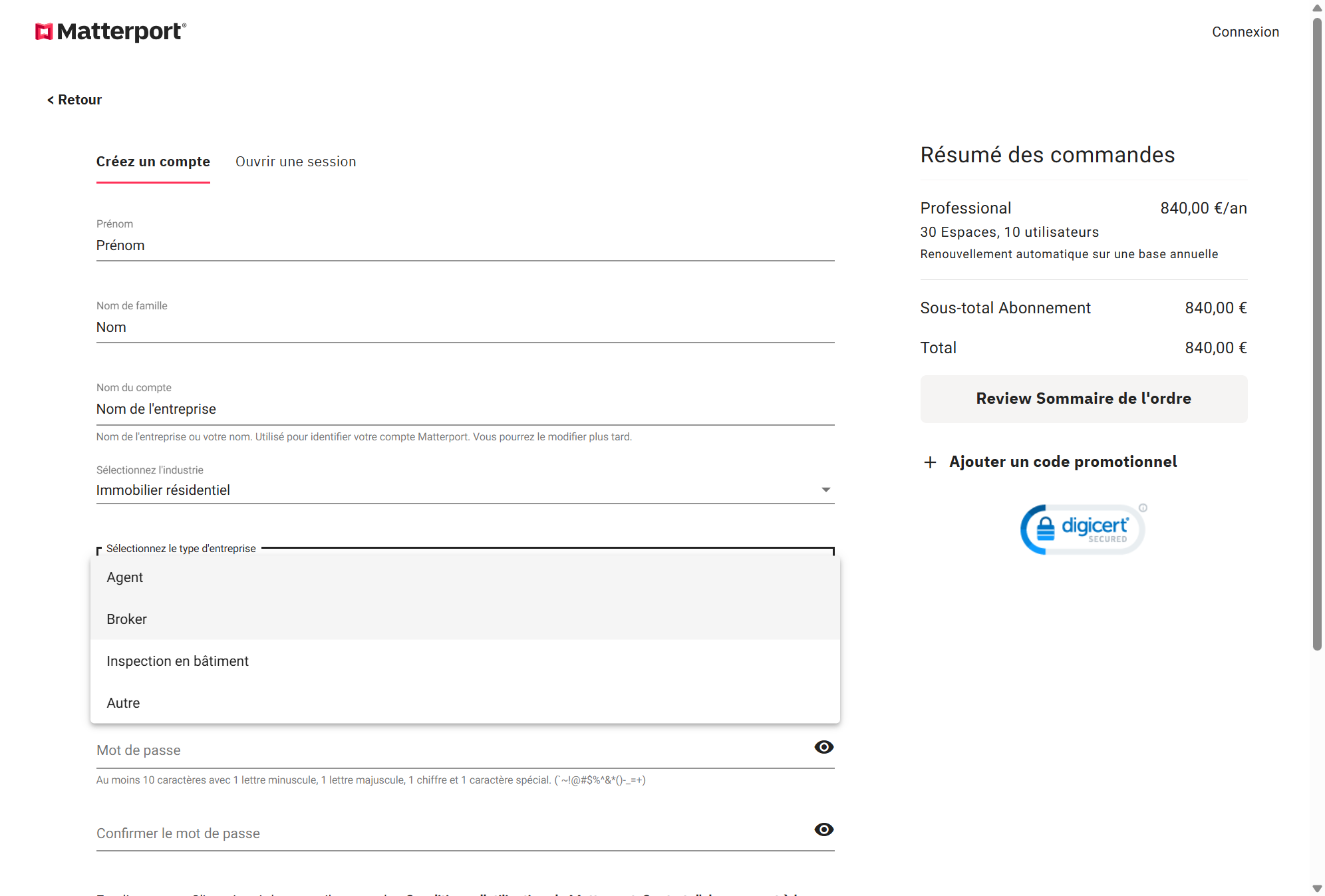Image resolution: width=1325 pixels, height=896 pixels.
Task: Open the Connexion link
Action: click(x=1245, y=32)
